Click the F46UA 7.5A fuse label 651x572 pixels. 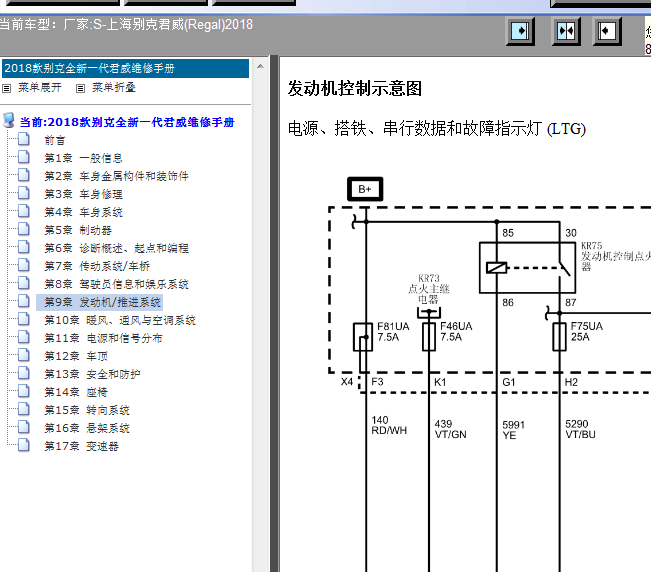point(456,332)
